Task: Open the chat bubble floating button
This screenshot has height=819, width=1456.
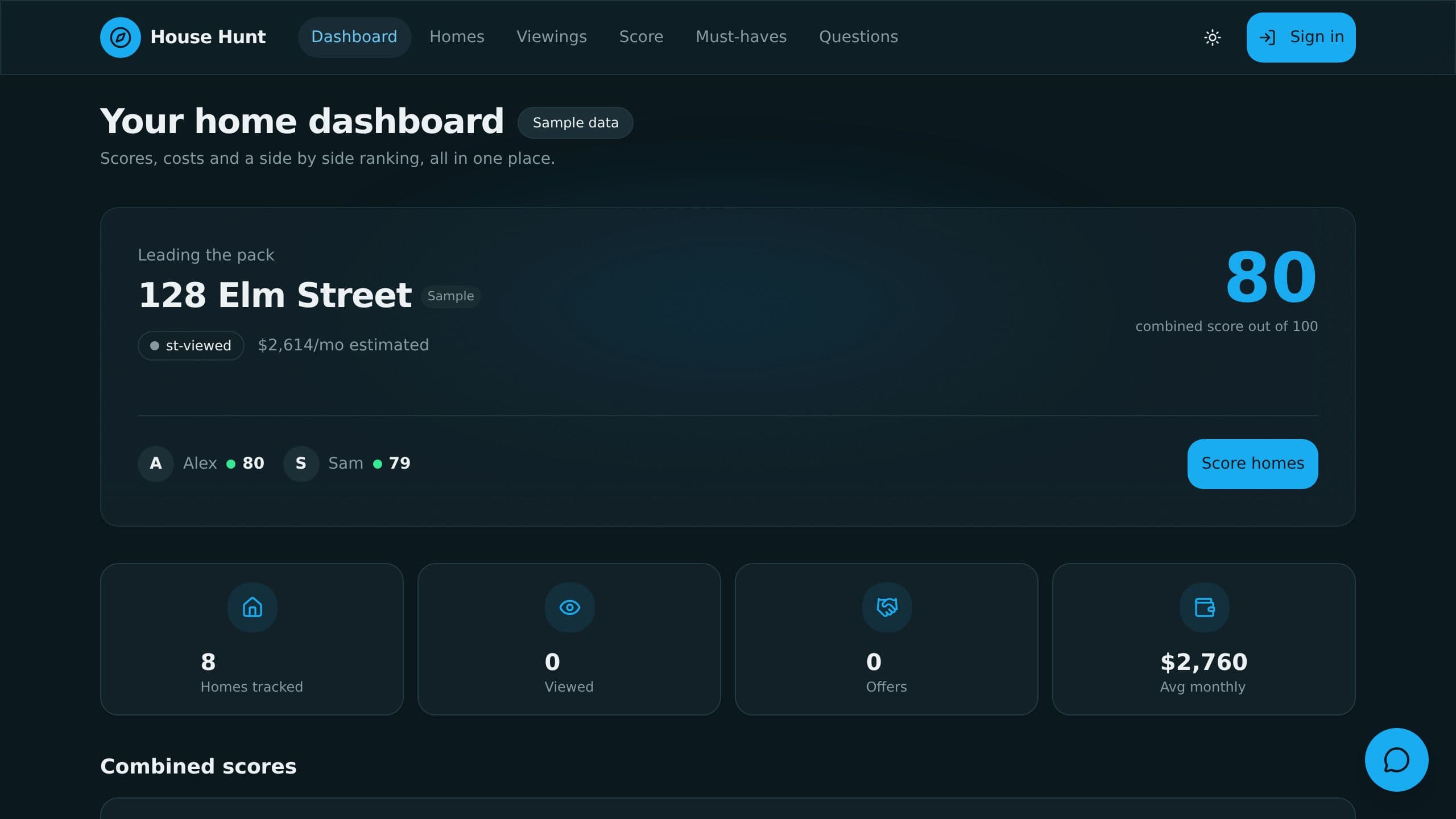Action: [1396, 760]
